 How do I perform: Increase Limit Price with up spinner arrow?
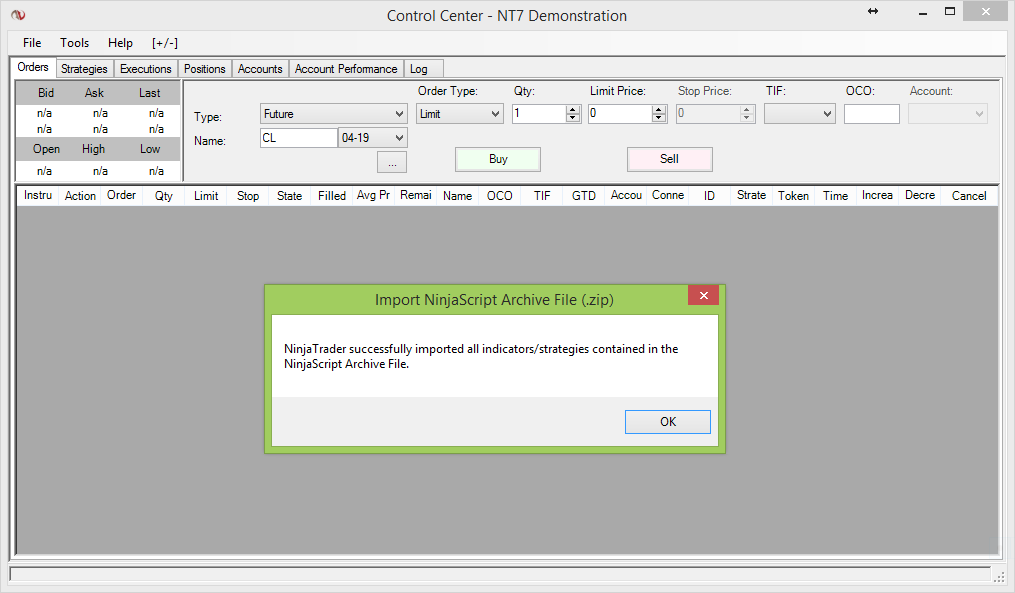[659, 109]
